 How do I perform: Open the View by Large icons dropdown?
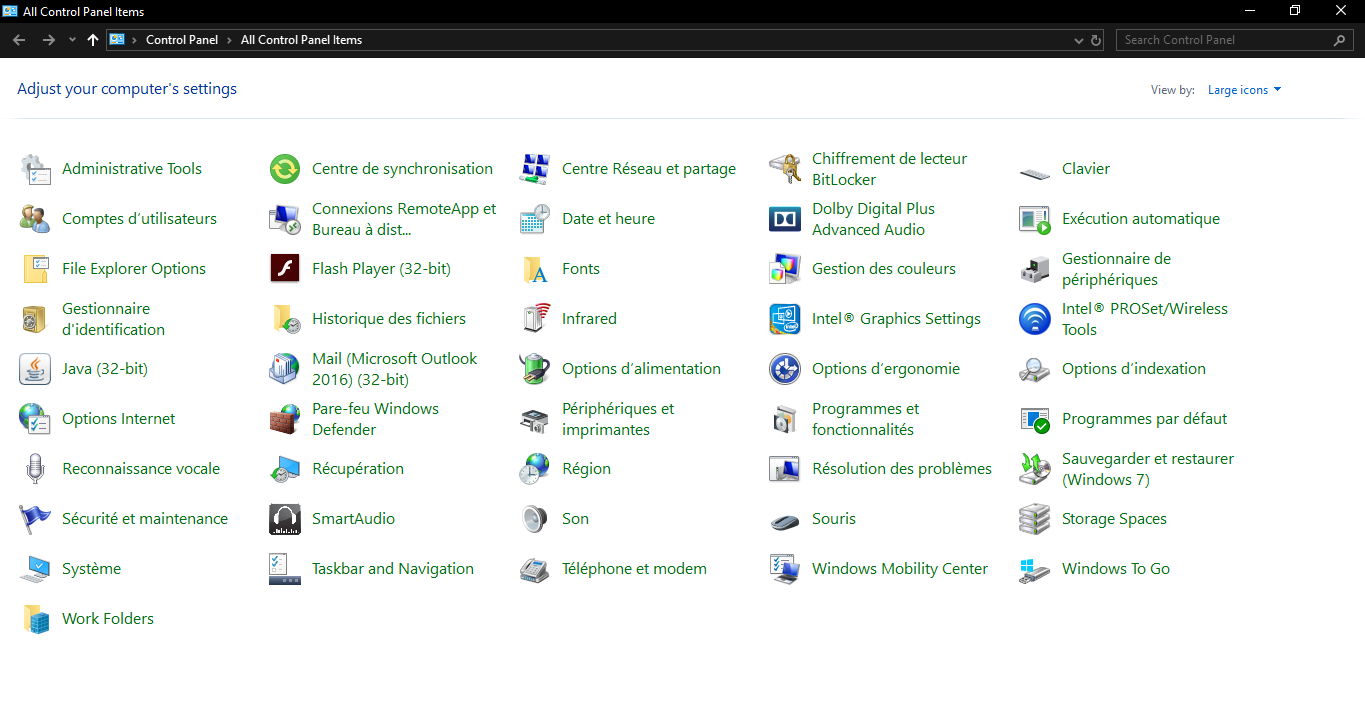[x=1245, y=90]
